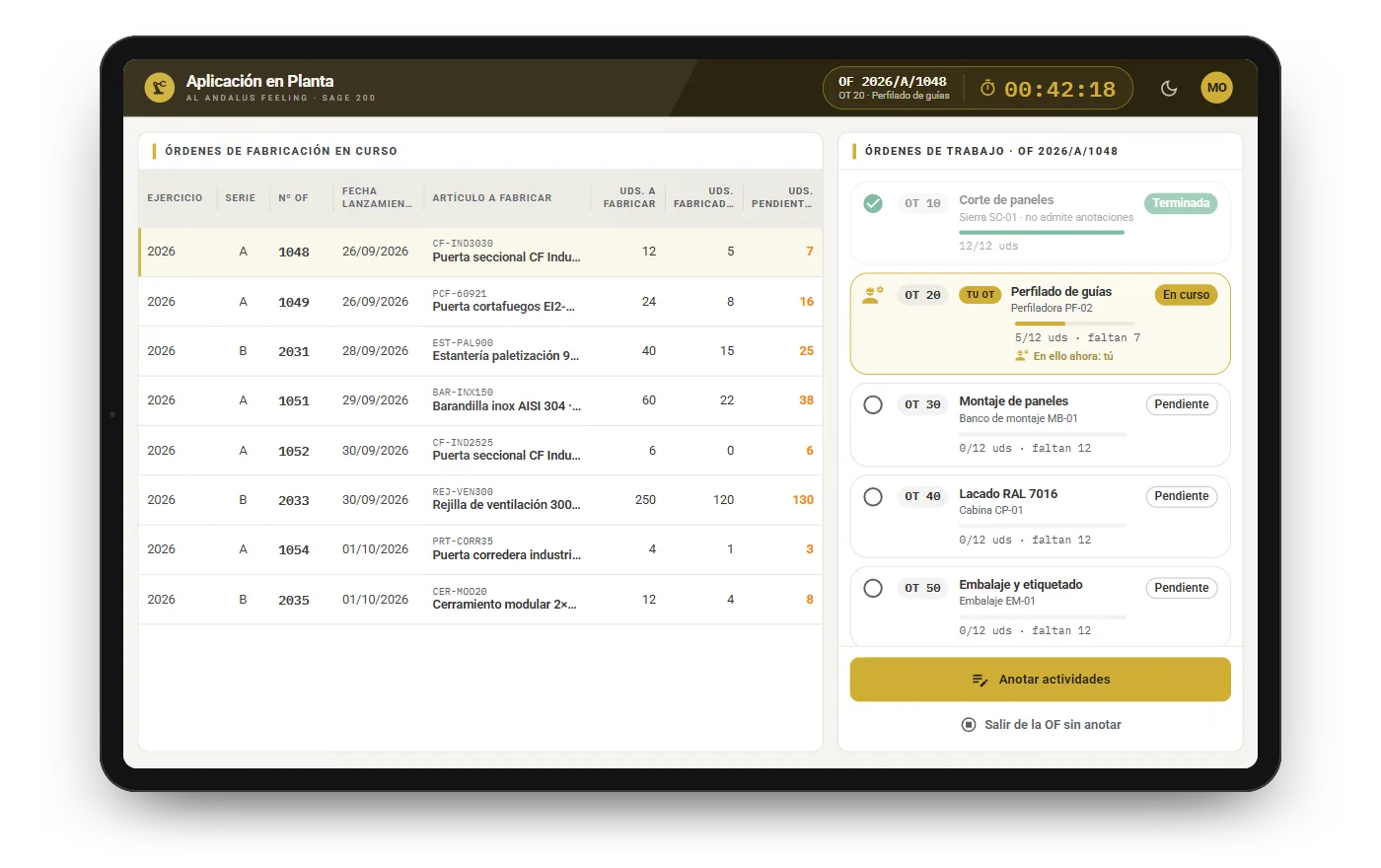Click the 'TU OT' tag on OT 20
1381x868 pixels.
click(981, 295)
